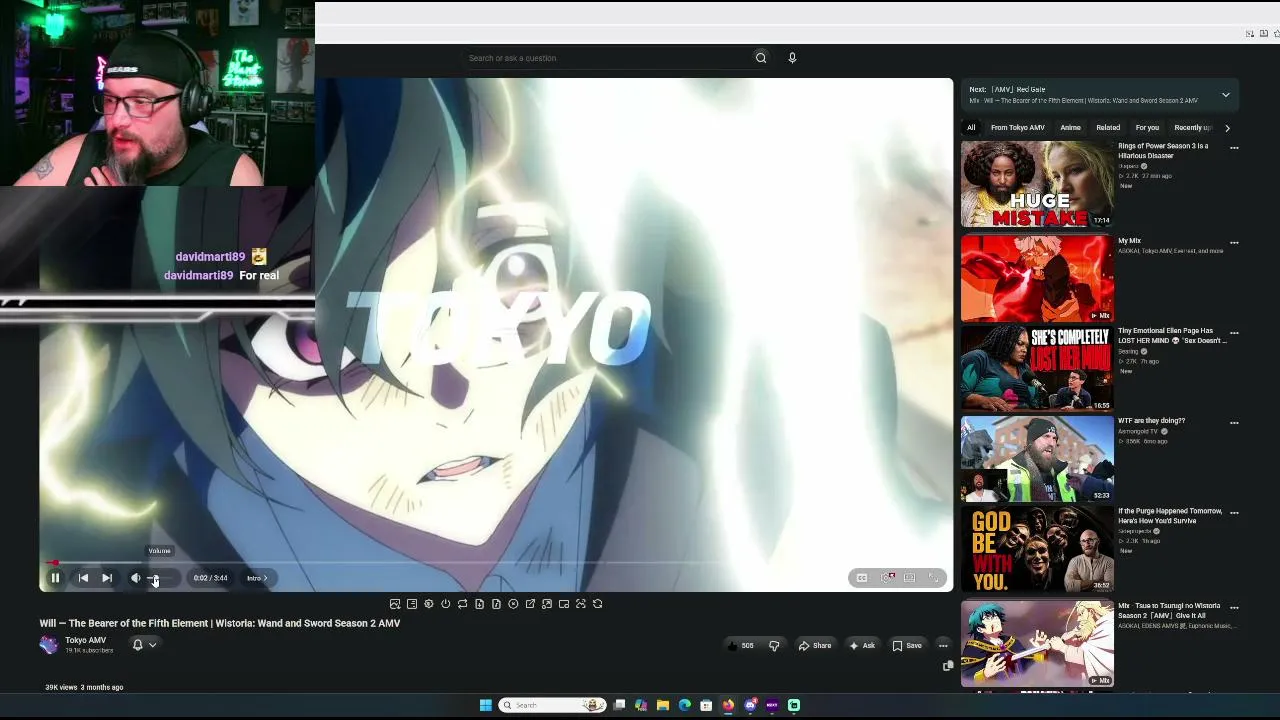Open options for 'Rings of Power' video
The width and height of the screenshot is (1280, 720).
[x=1234, y=148]
